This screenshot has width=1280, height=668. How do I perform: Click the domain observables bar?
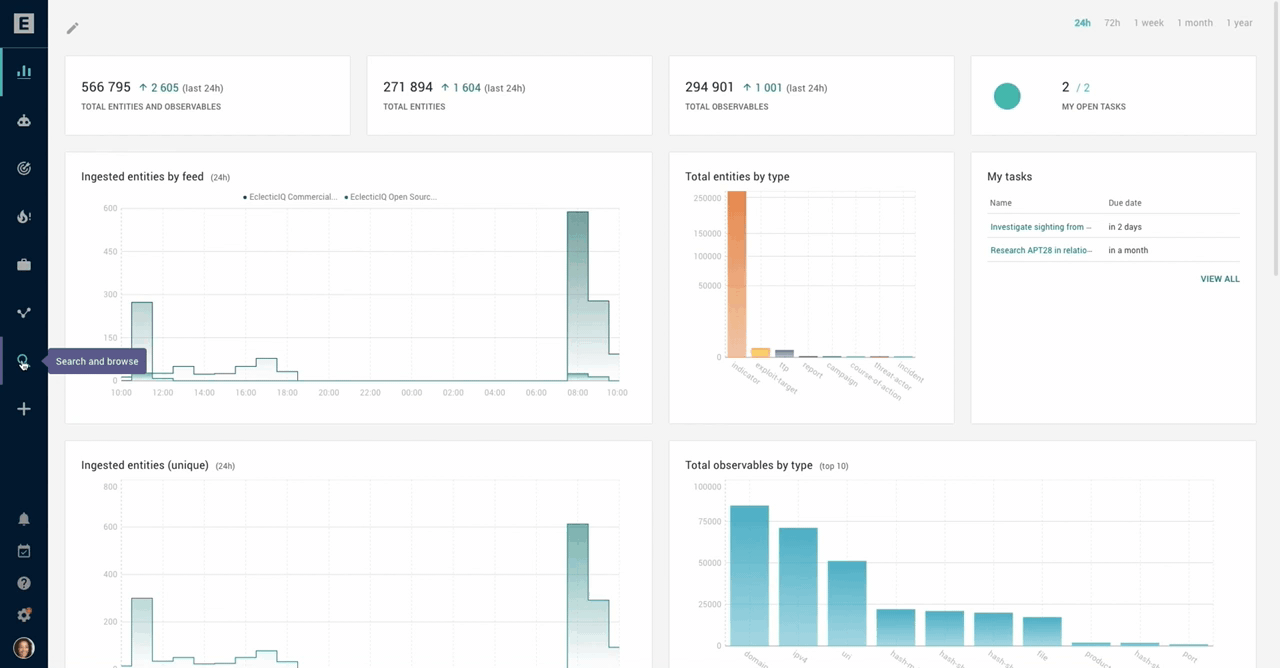tap(749, 575)
